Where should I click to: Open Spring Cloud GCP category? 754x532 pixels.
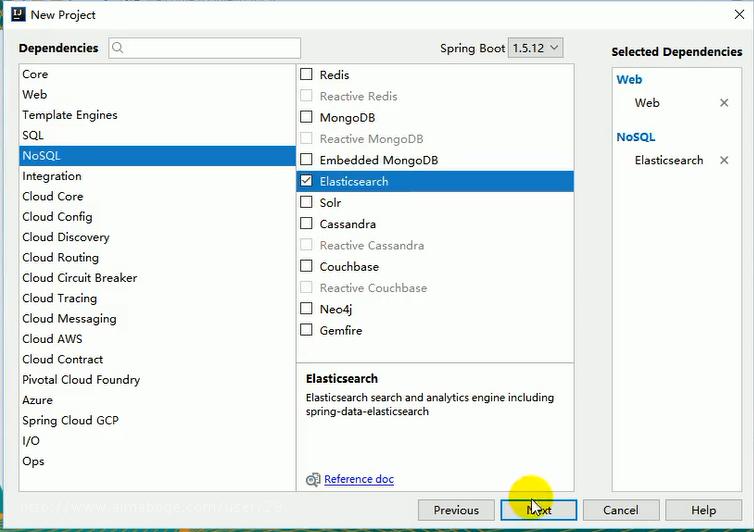point(157,420)
